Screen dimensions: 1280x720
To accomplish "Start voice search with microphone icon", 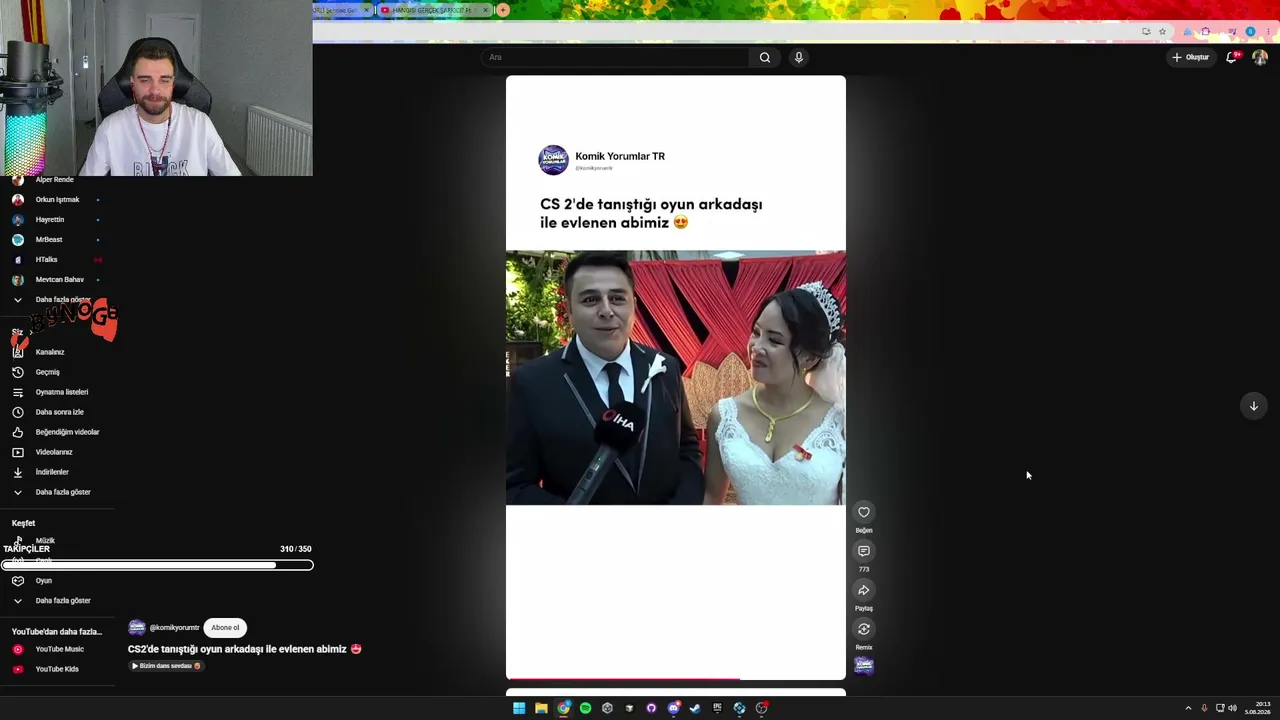I will (798, 57).
